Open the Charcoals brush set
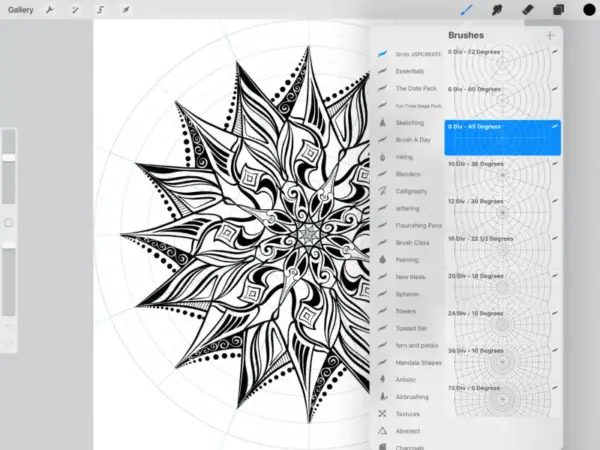600x450 pixels. 409,447
